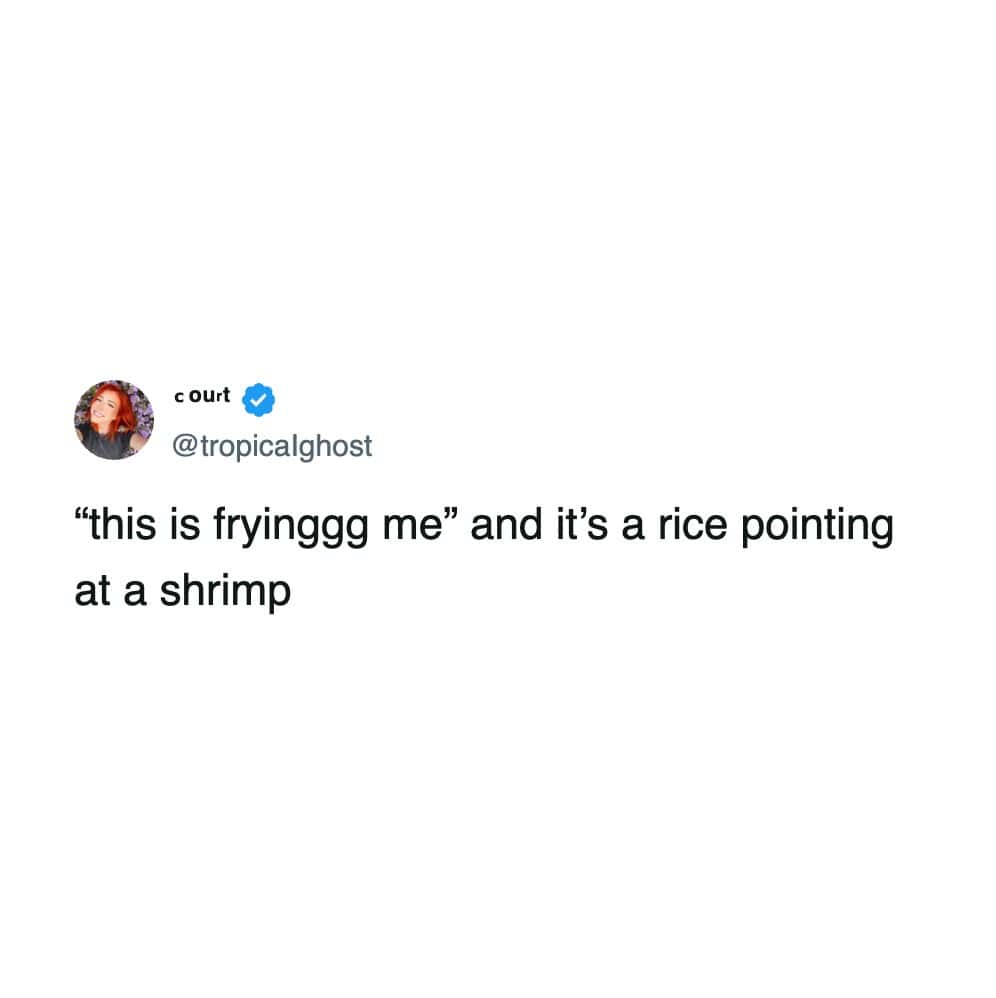Click the word "at" on second line
996x998 pixels.
coord(92,592)
